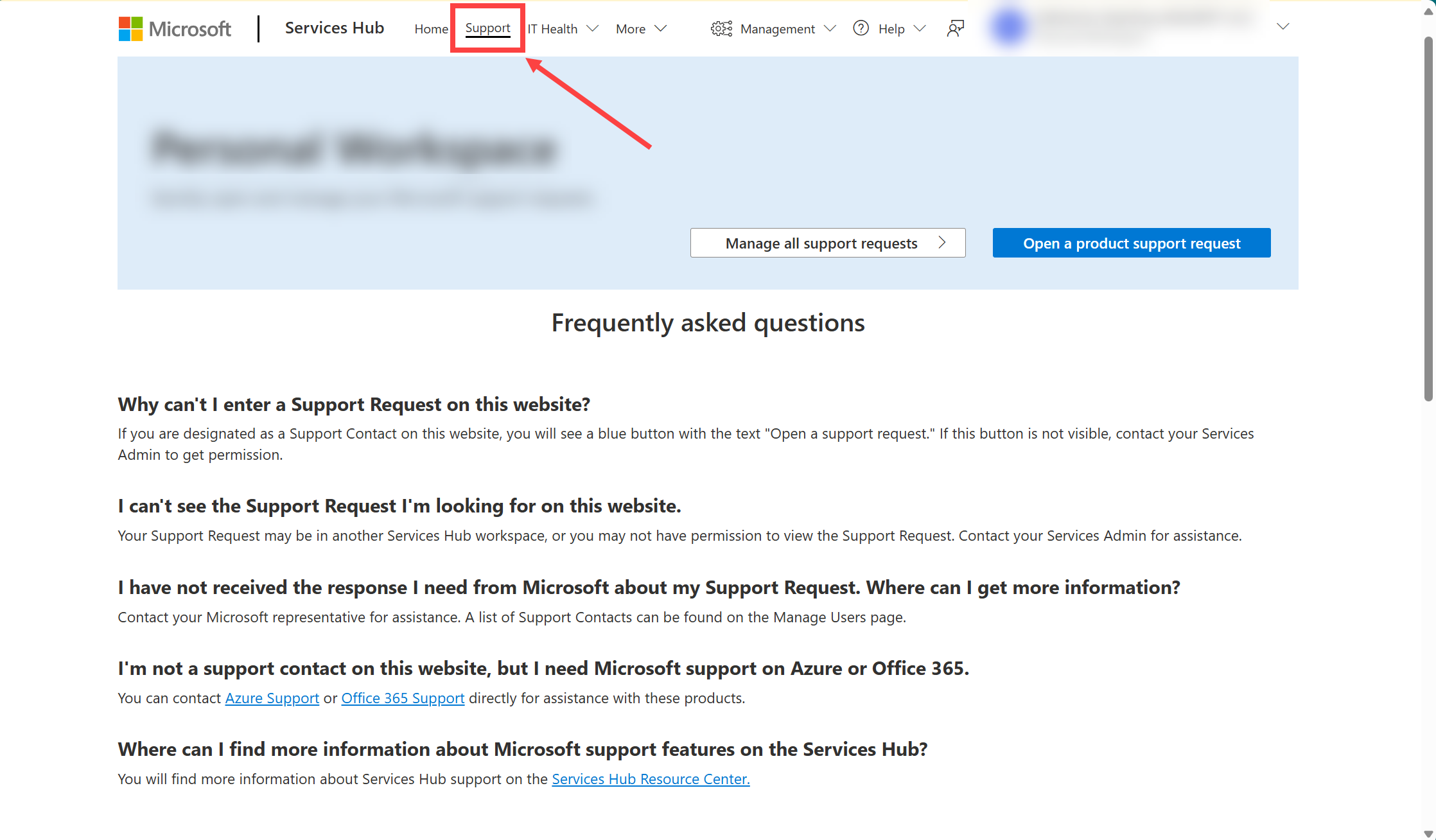The height and width of the screenshot is (840, 1436).
Task: Click the Manage all support requests chevron
Action: [x=944, y=243]
